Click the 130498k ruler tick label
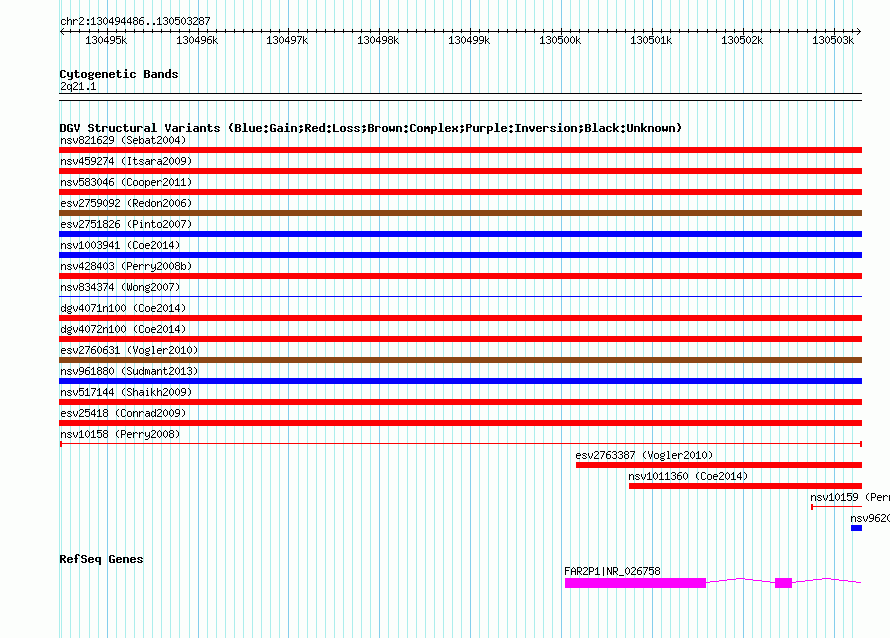Screen dimensions: 890x638 [378, 40]
